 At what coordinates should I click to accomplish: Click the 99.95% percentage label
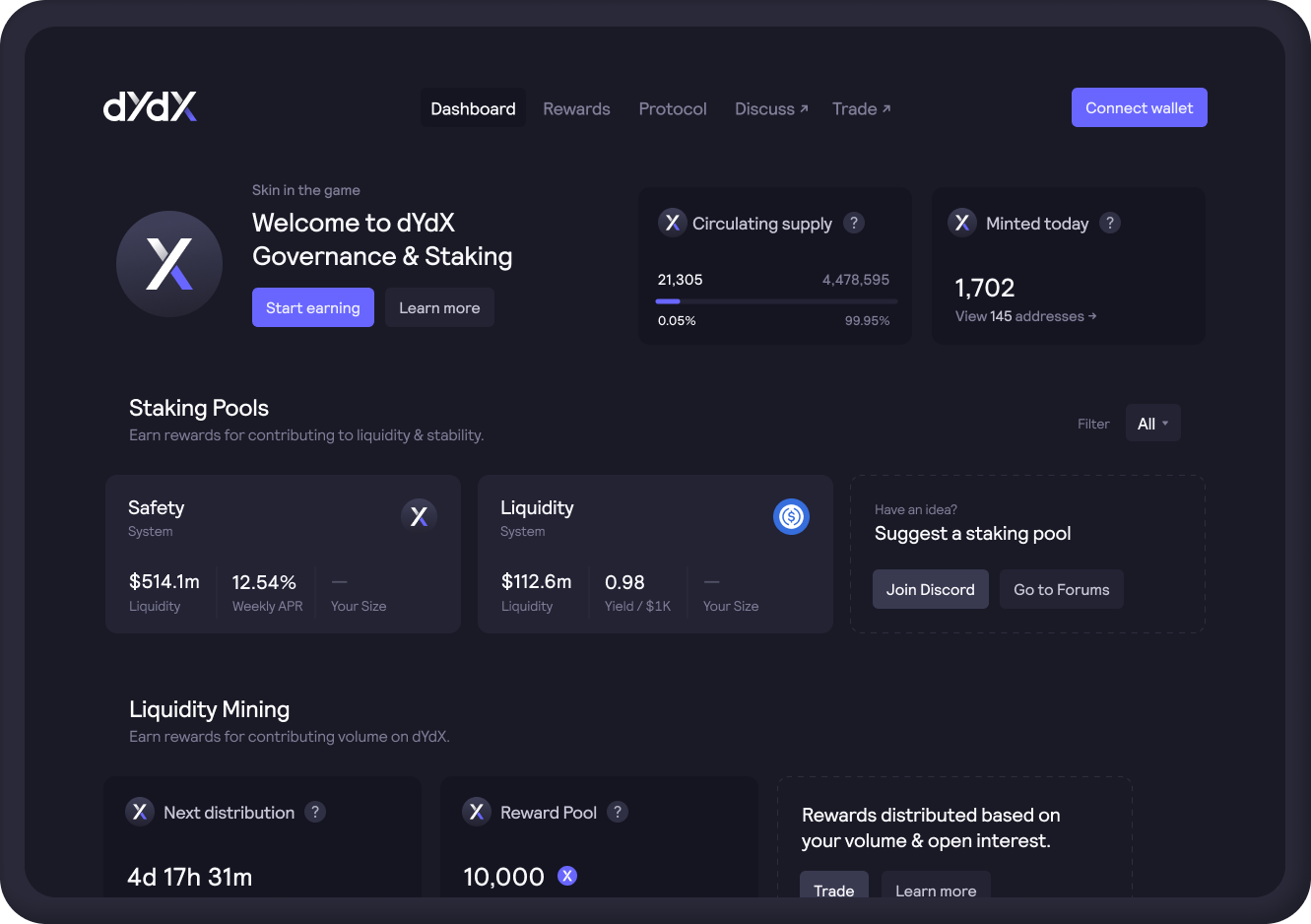click(868, 321)
